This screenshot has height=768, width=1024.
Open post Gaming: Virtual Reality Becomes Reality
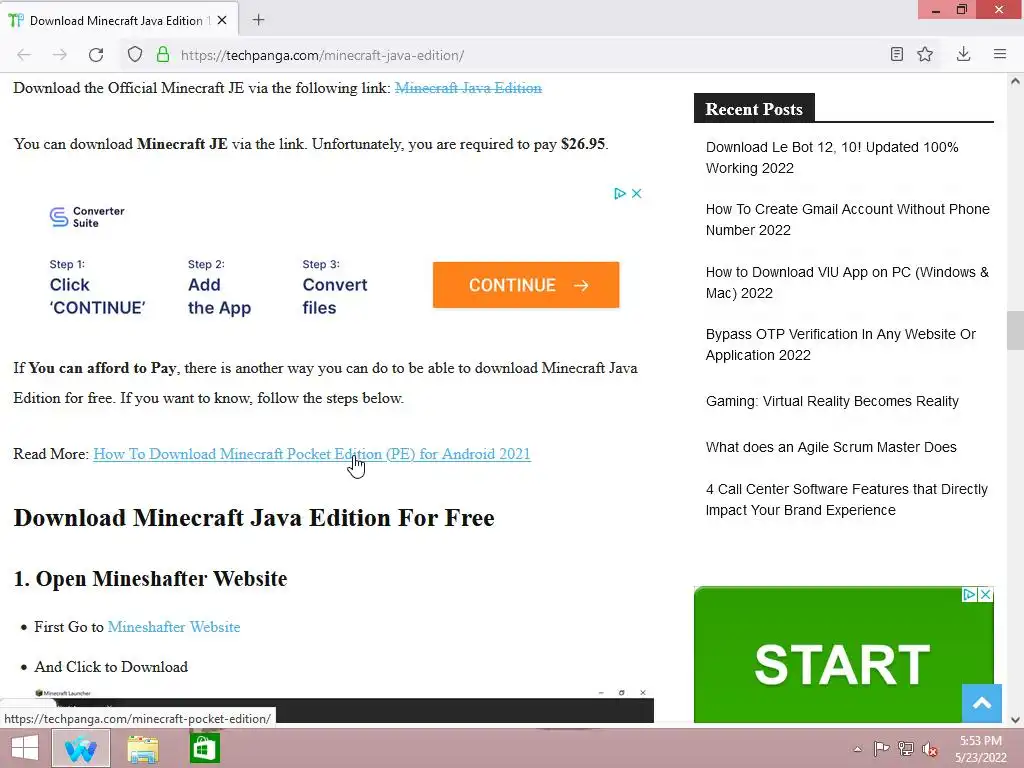tap(832, 401)
